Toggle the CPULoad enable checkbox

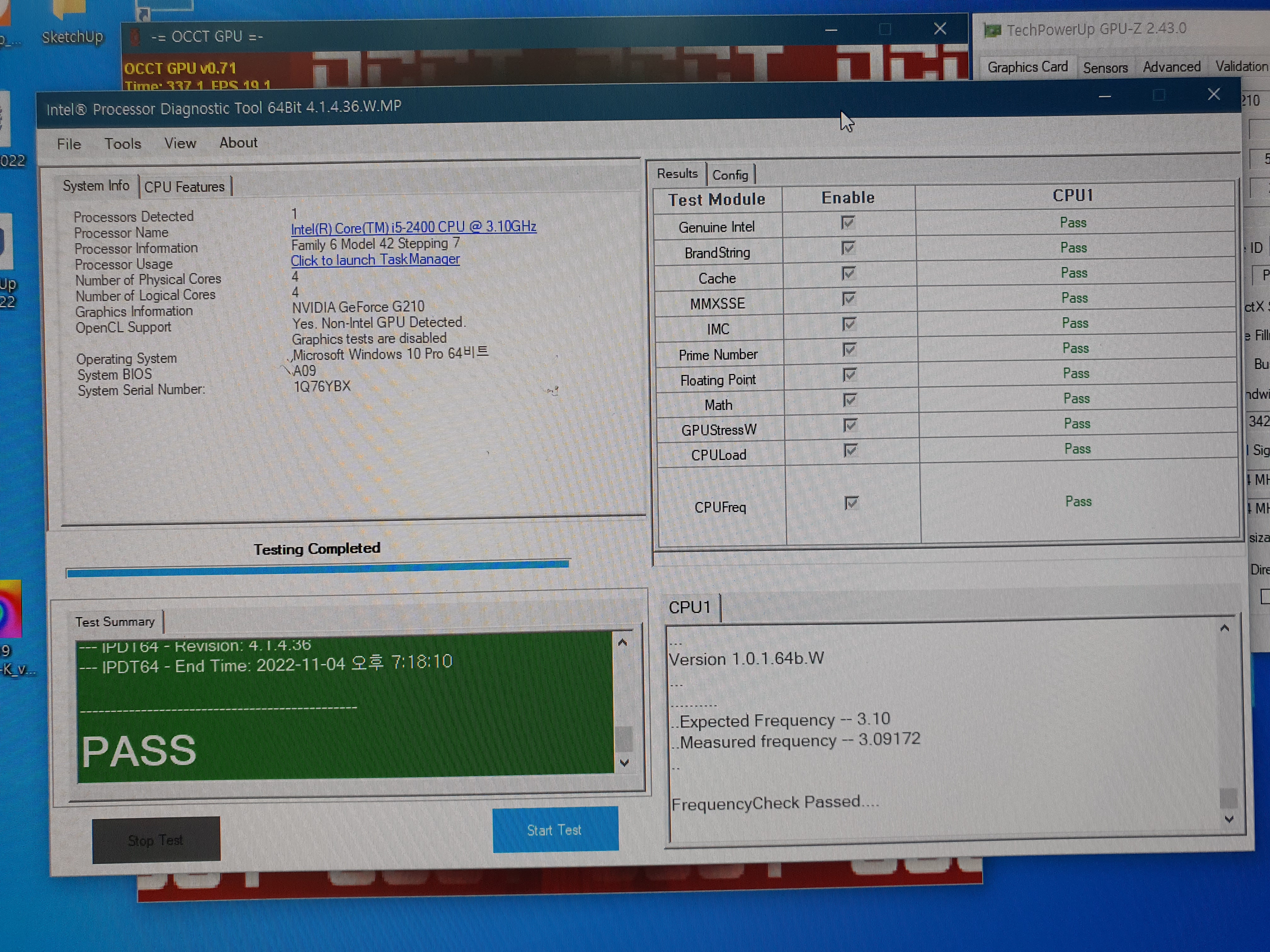click(x=850, y=450)
